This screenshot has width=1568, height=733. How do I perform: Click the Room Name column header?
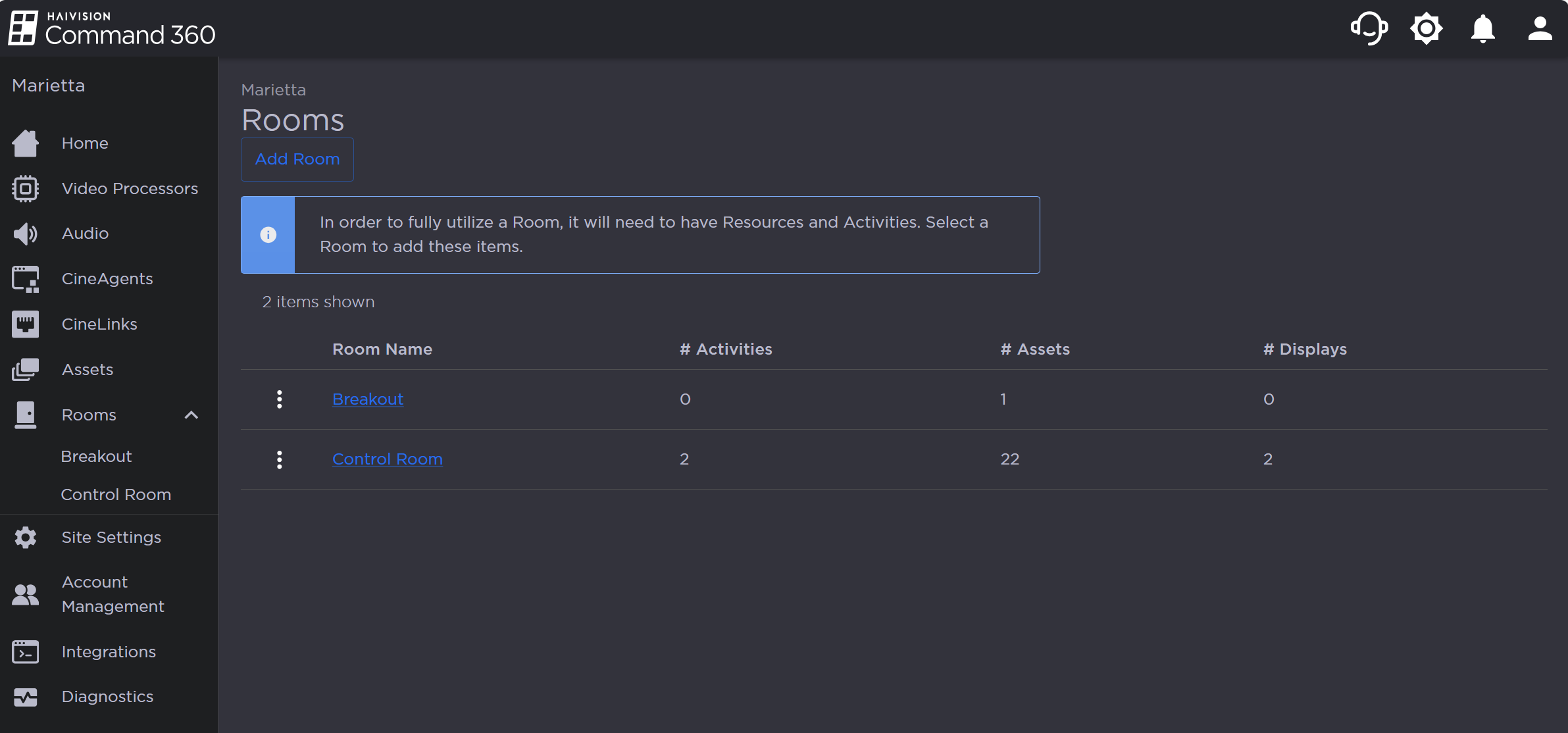(x=382, y=349)
